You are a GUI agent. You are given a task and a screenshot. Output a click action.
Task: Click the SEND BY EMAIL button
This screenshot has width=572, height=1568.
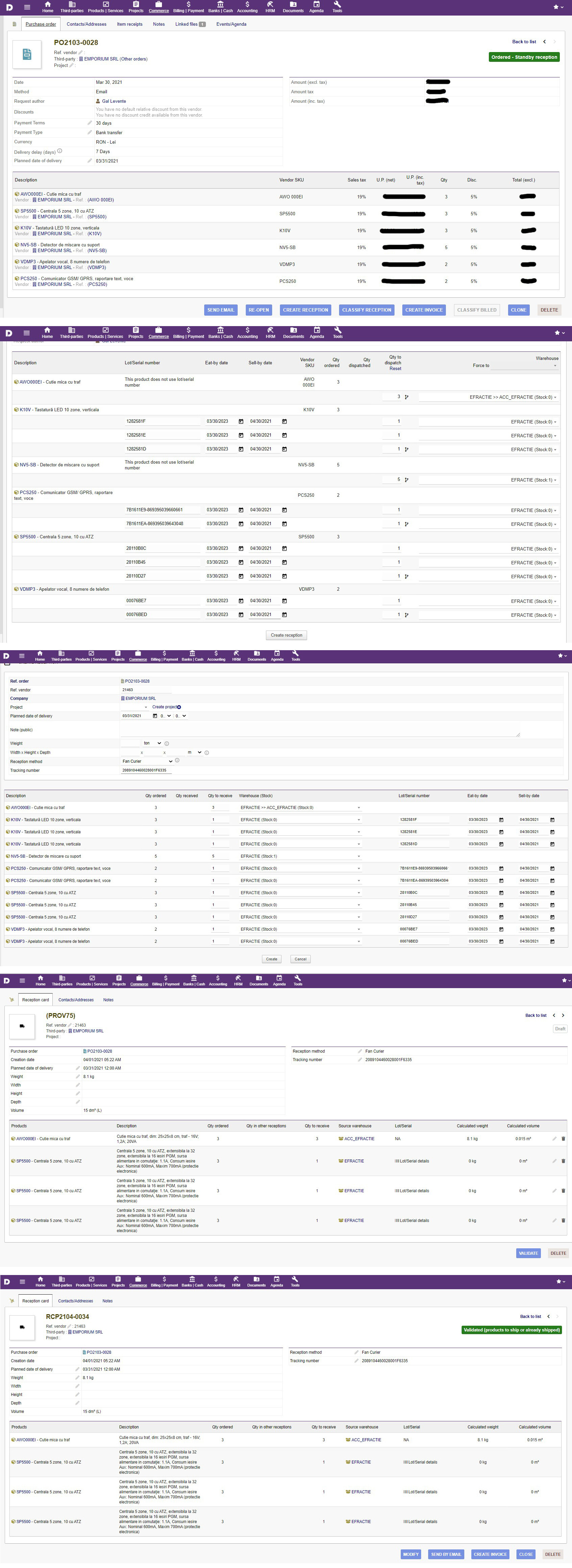(446, 1554)
